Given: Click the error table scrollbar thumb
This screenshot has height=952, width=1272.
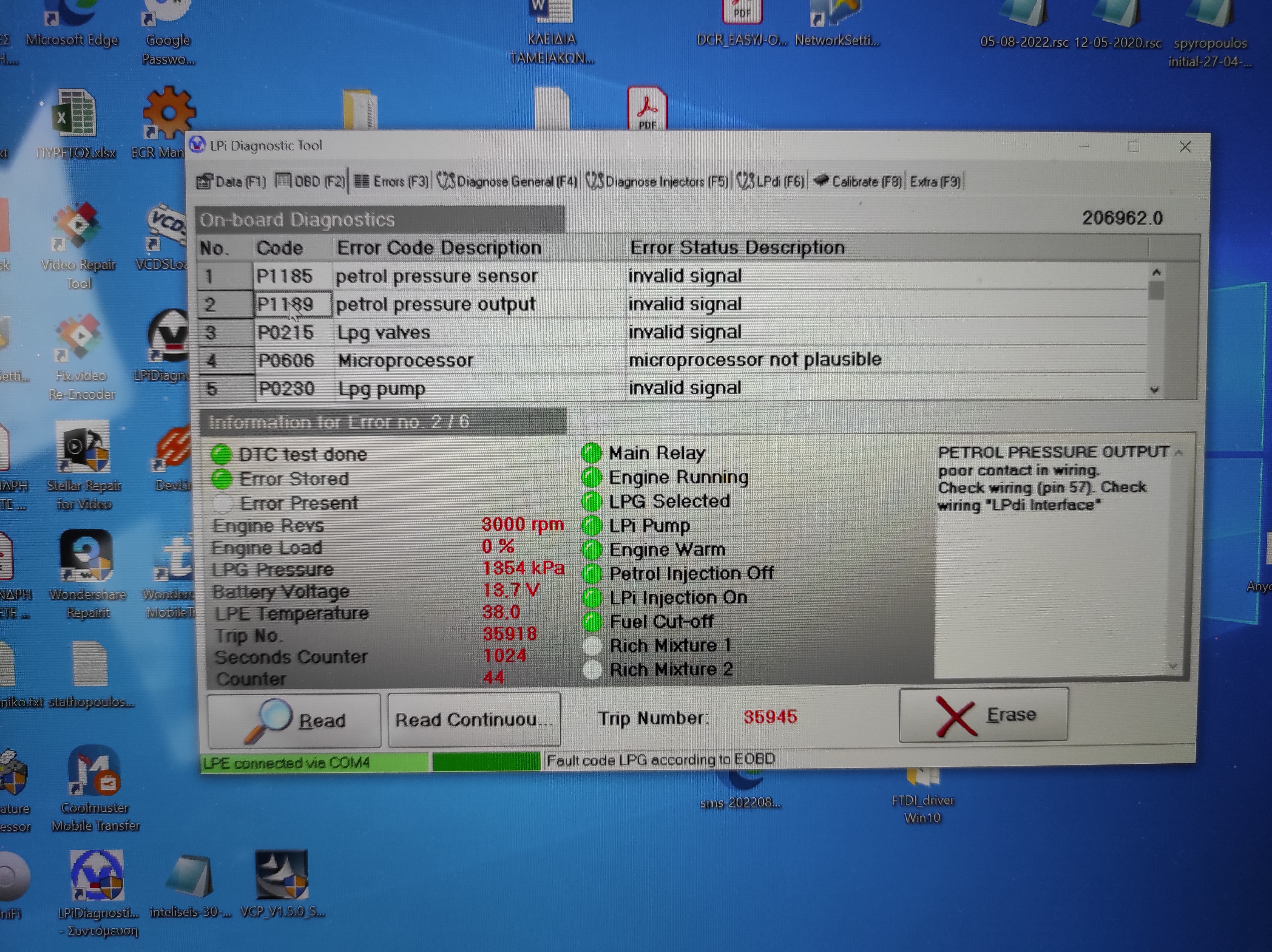Looking at the screenshot, I should (1156, 290).
